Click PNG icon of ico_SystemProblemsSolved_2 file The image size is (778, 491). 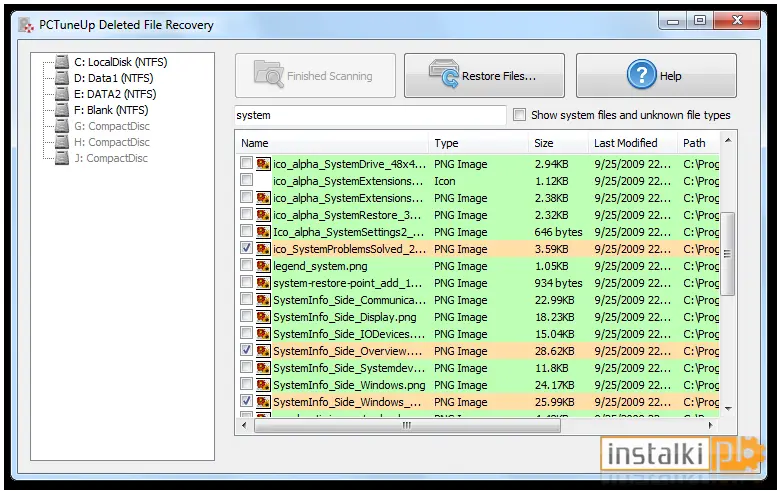(263, 248)
